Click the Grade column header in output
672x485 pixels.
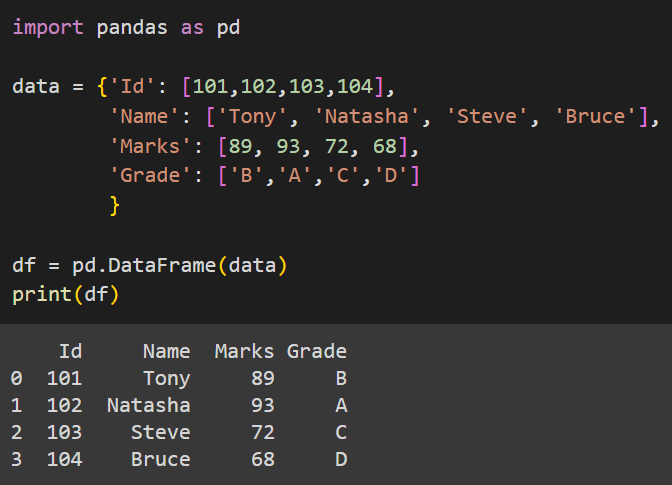click(x=317, y=352)
